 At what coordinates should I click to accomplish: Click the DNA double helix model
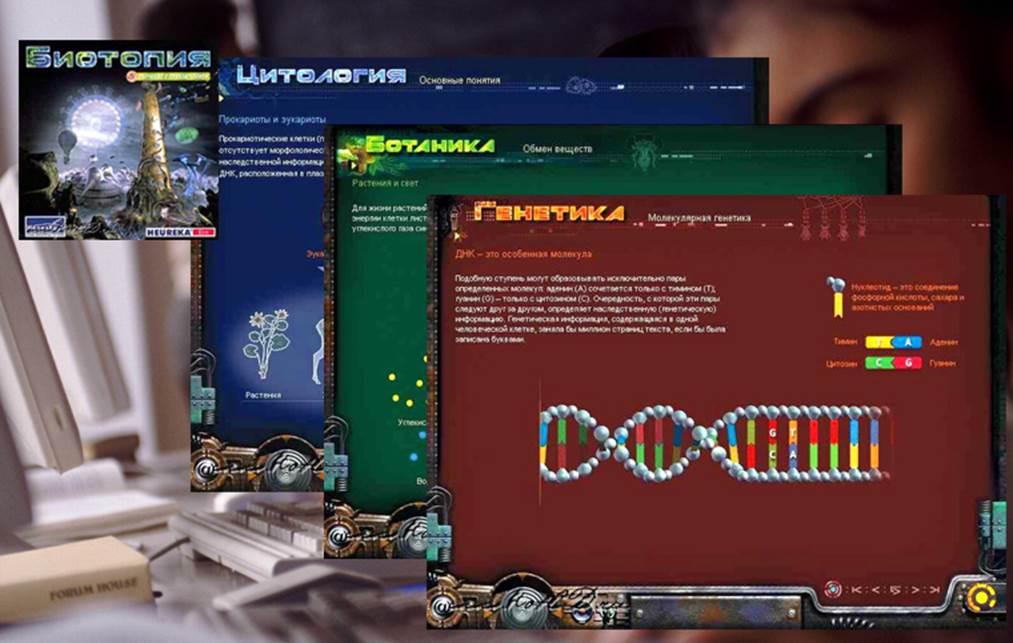[714, 443]
